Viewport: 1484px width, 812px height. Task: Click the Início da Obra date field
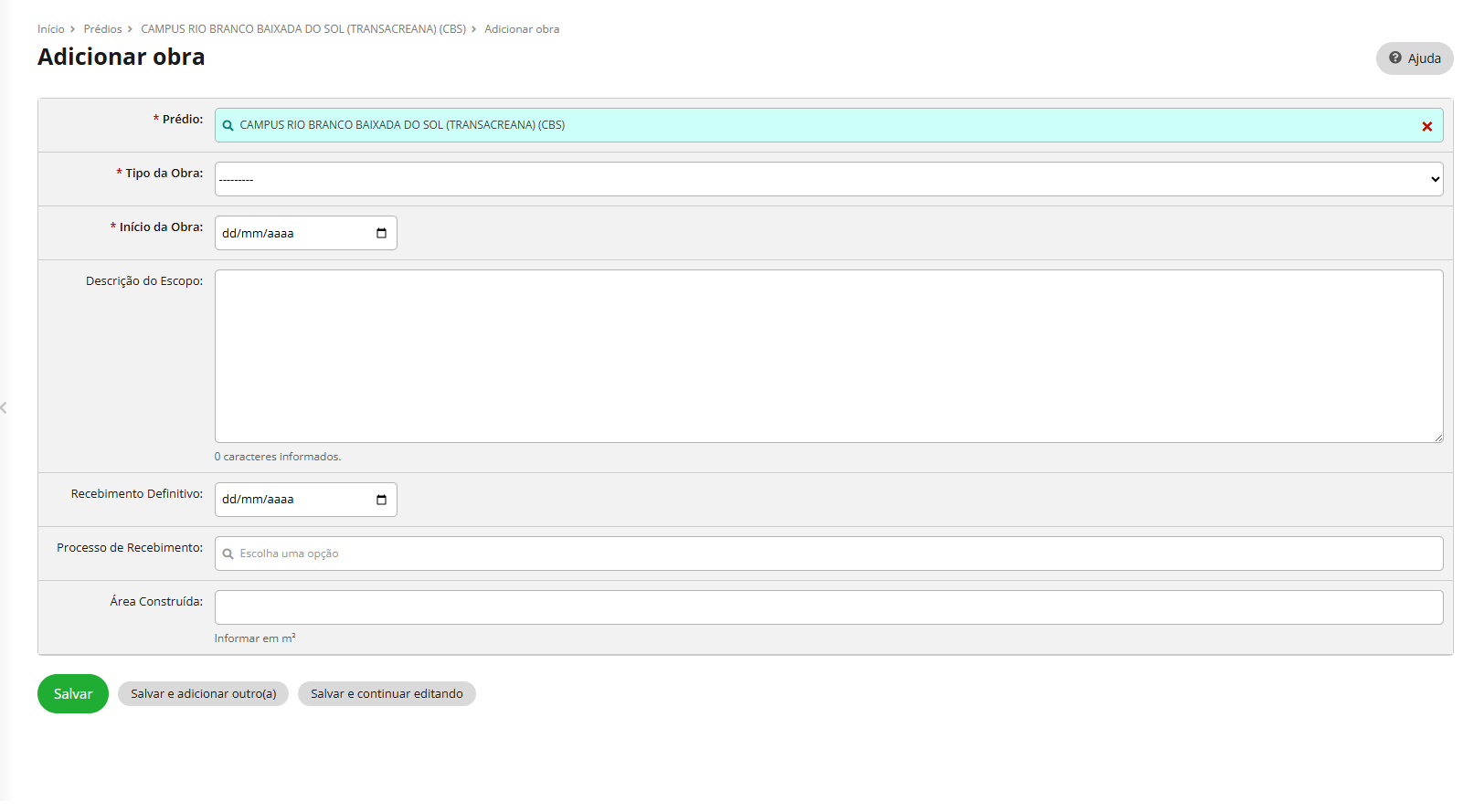pos(292,234)
